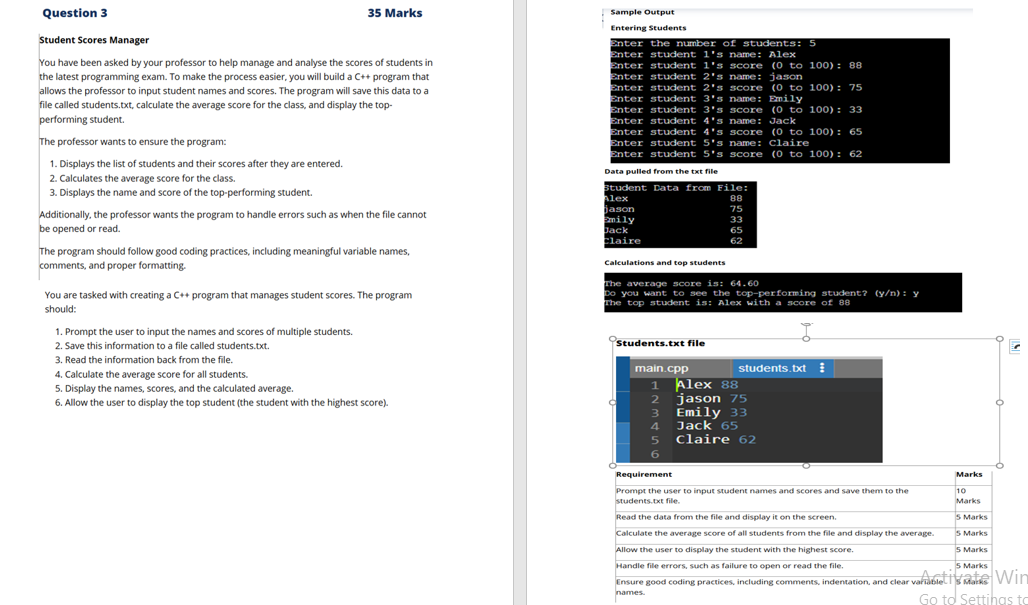Click the three-dot menu on students.txt tab

[x=822, y=368]
